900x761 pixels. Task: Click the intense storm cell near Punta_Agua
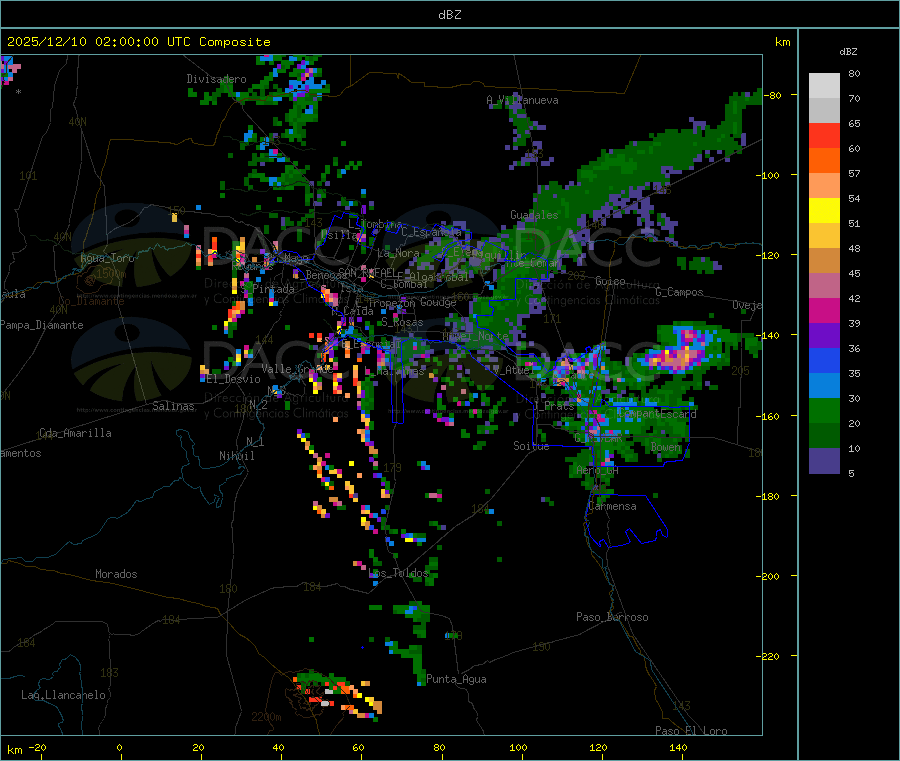click(x=337, y=696)
